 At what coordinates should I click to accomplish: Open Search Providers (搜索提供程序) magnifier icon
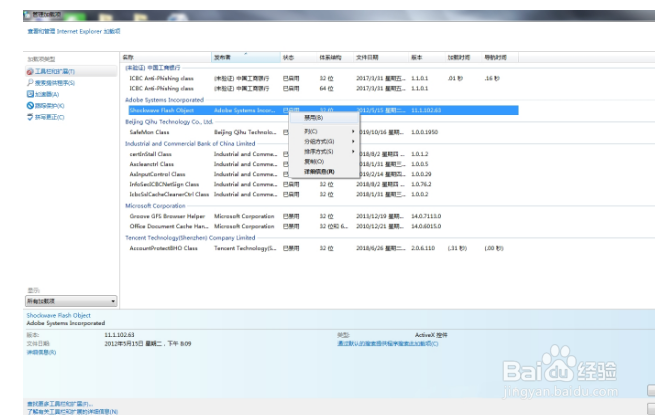point(30,83)
